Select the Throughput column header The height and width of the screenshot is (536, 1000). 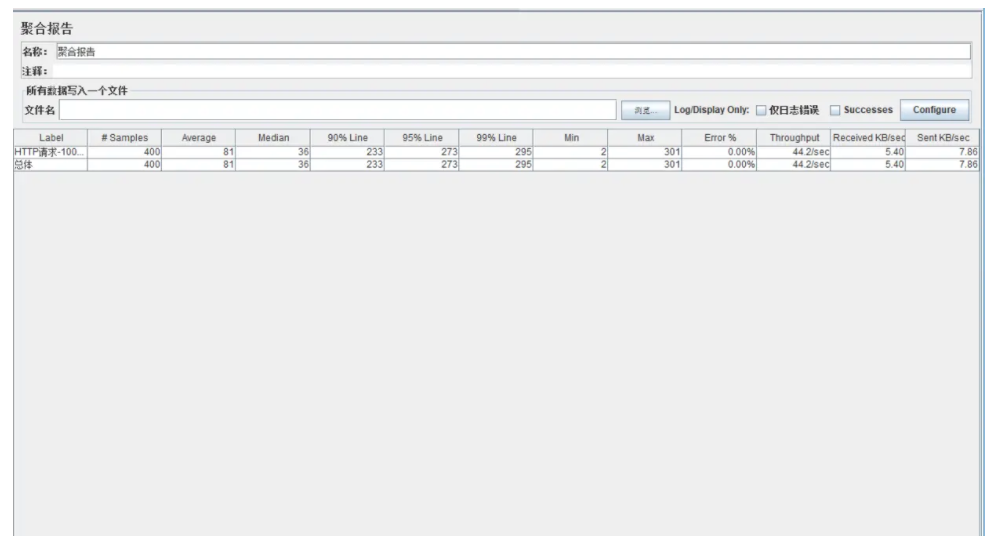[794, 138]
